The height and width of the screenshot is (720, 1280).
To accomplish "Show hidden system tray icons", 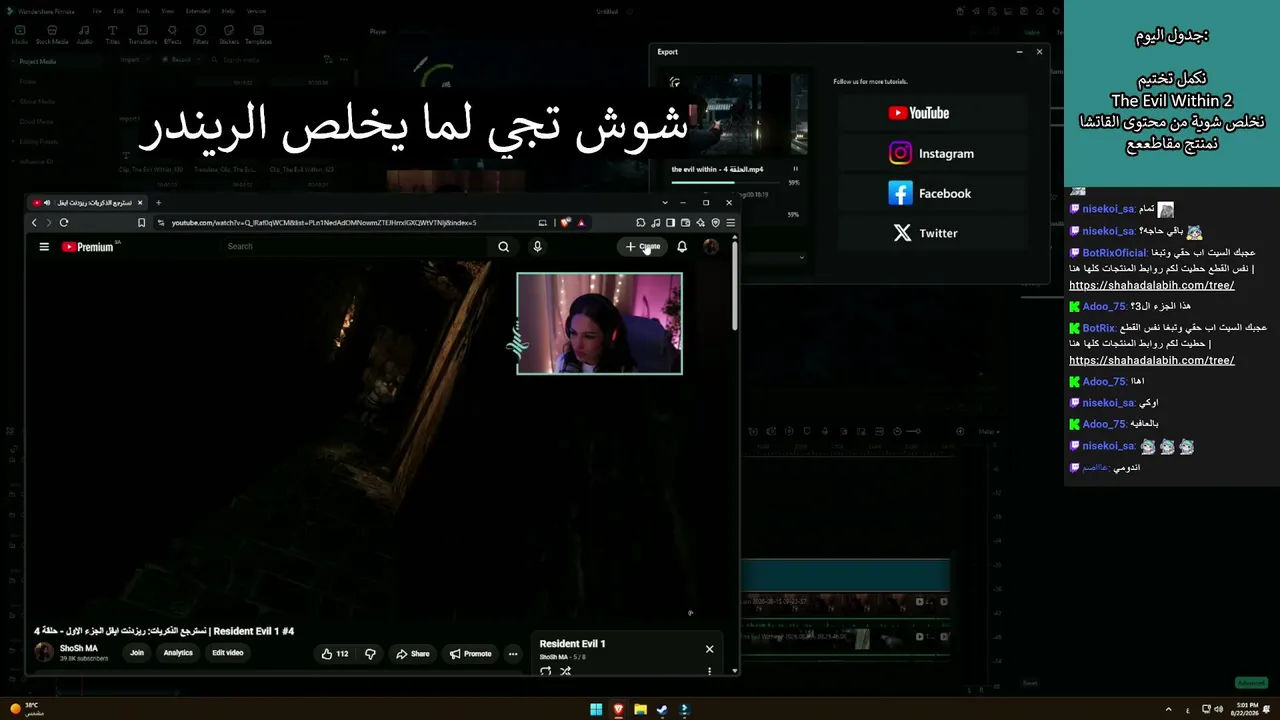I will [1169, 709].
